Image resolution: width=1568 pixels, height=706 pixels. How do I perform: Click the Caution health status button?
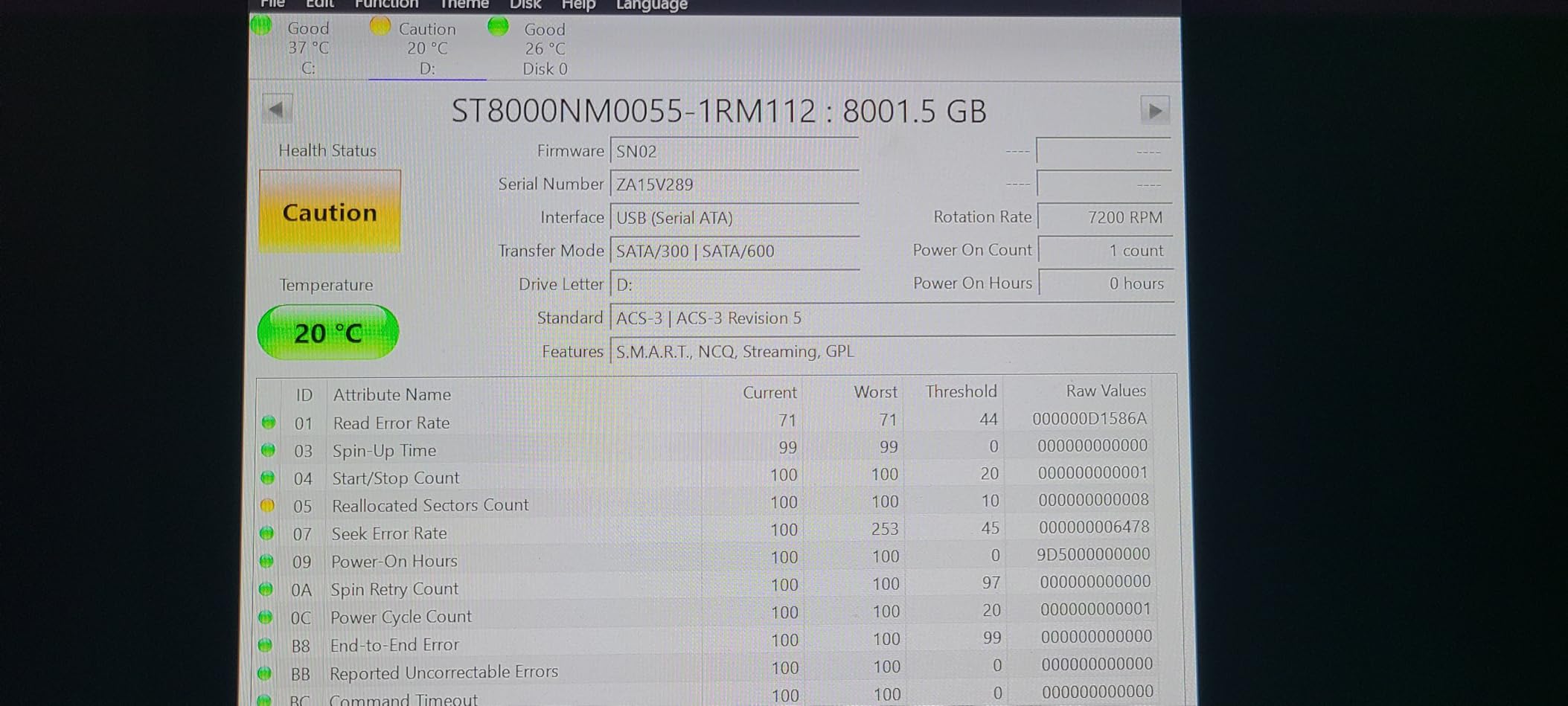tap(330, 212)
